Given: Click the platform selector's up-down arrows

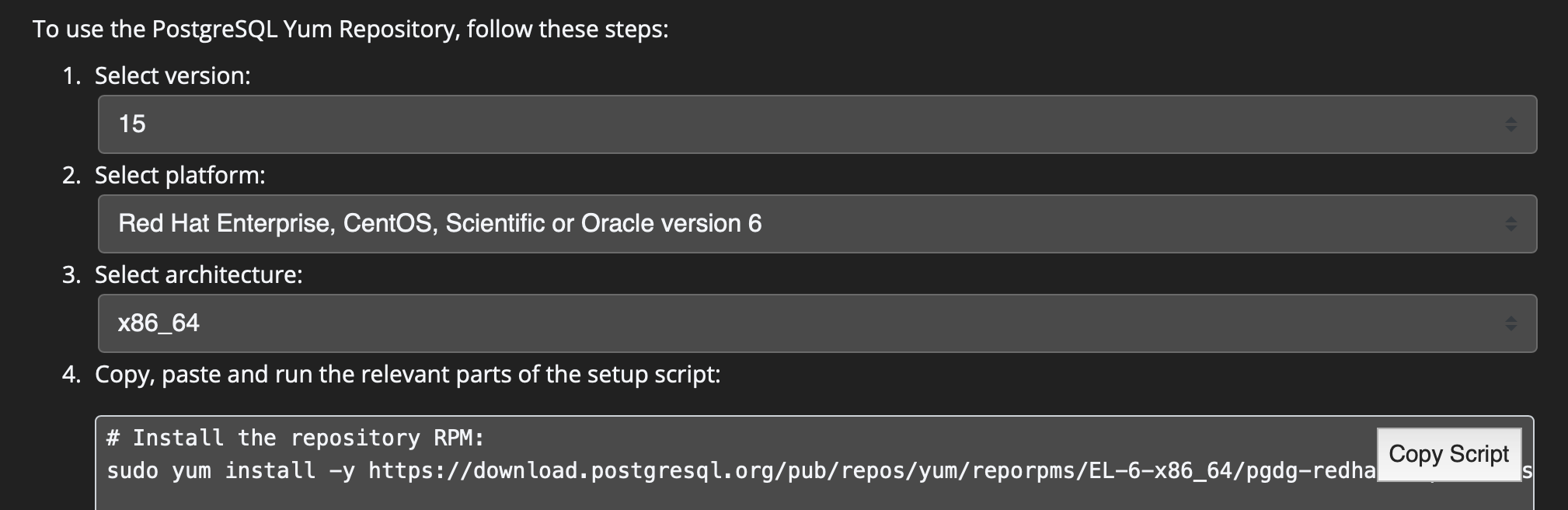Looking at the screenshot, I should 1510,224.
